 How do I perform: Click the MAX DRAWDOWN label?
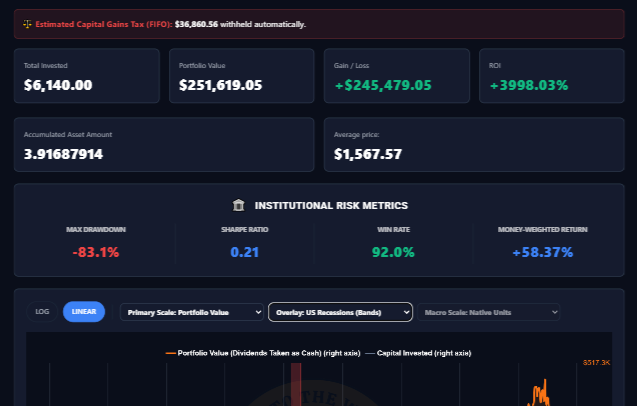pos(96,230)
